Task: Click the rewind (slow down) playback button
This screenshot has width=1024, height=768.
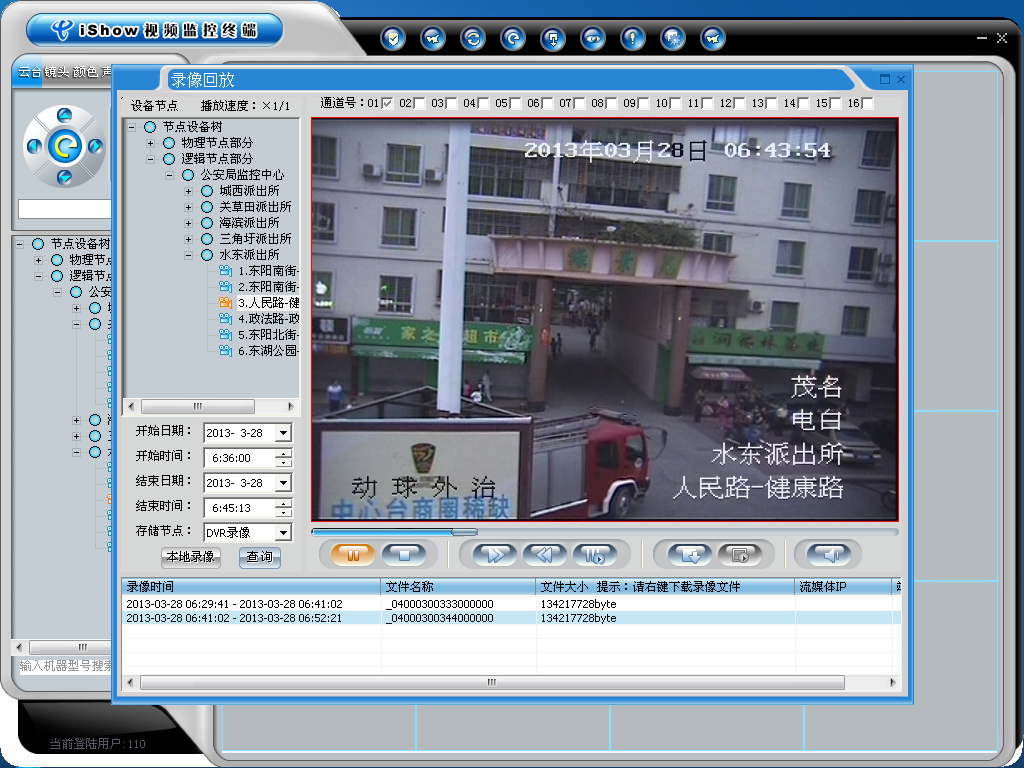Action: 544,554
